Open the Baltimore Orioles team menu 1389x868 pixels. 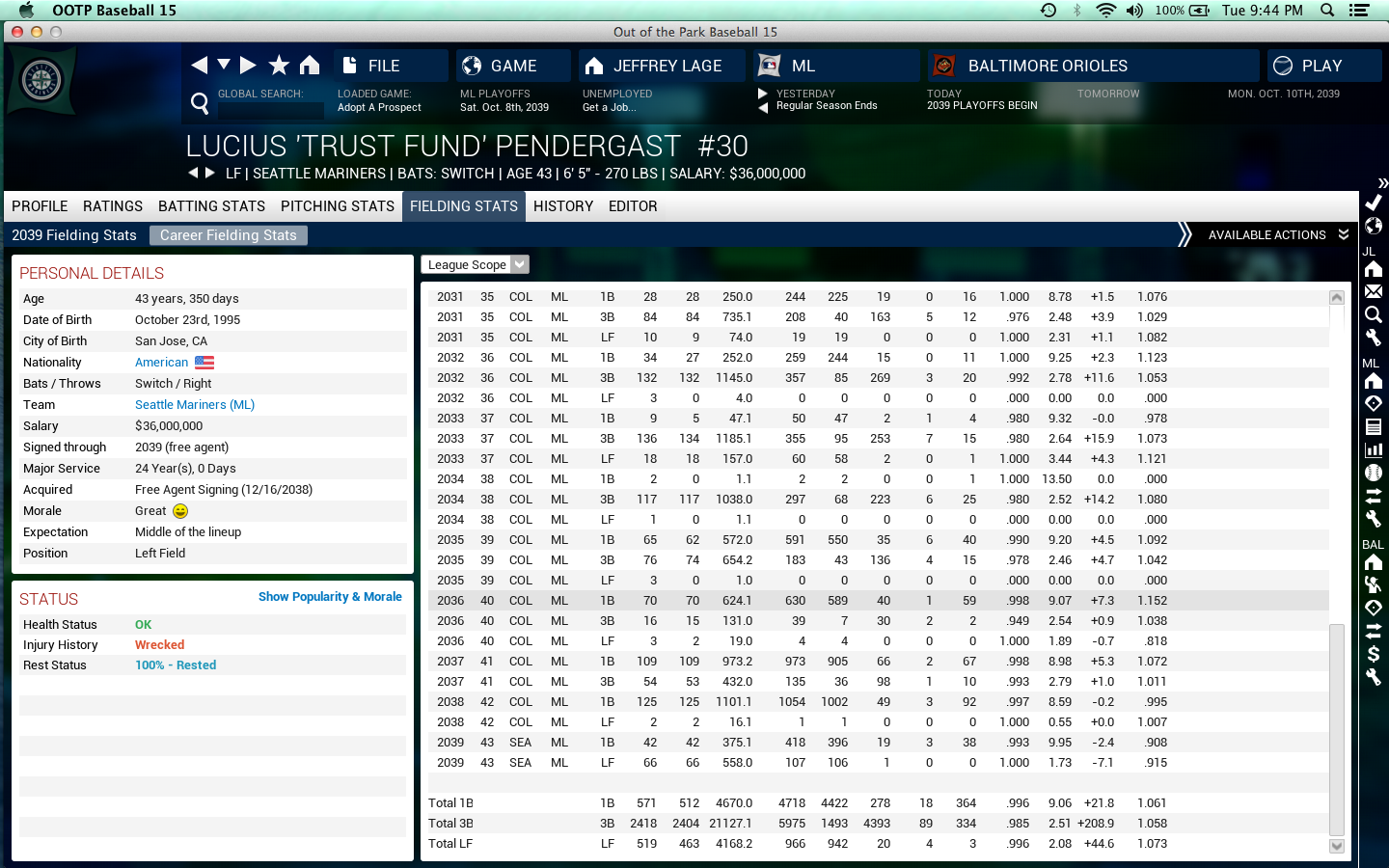[x=1093, y=66]
